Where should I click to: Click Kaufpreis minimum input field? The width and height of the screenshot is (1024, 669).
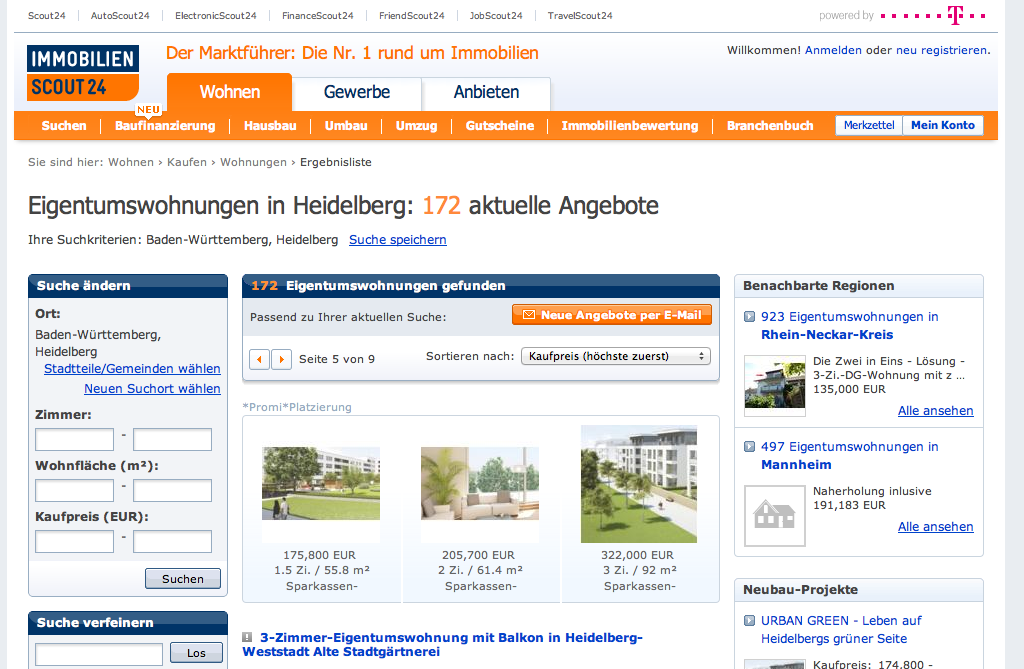pyautogui.click(x=74, y=542)
